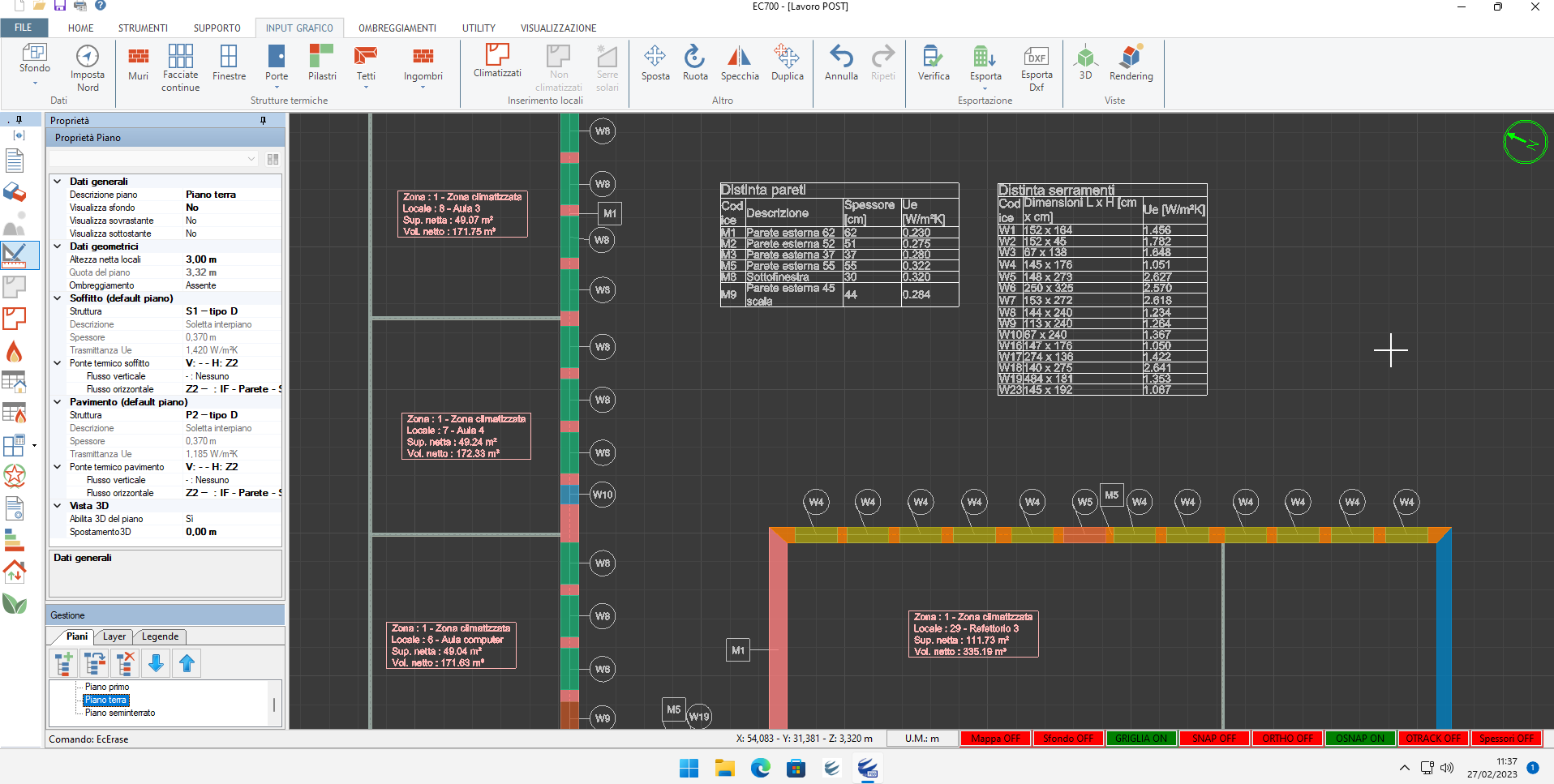
Task: Toggle SNAP OFF status button
Action: pos(1214,739)
